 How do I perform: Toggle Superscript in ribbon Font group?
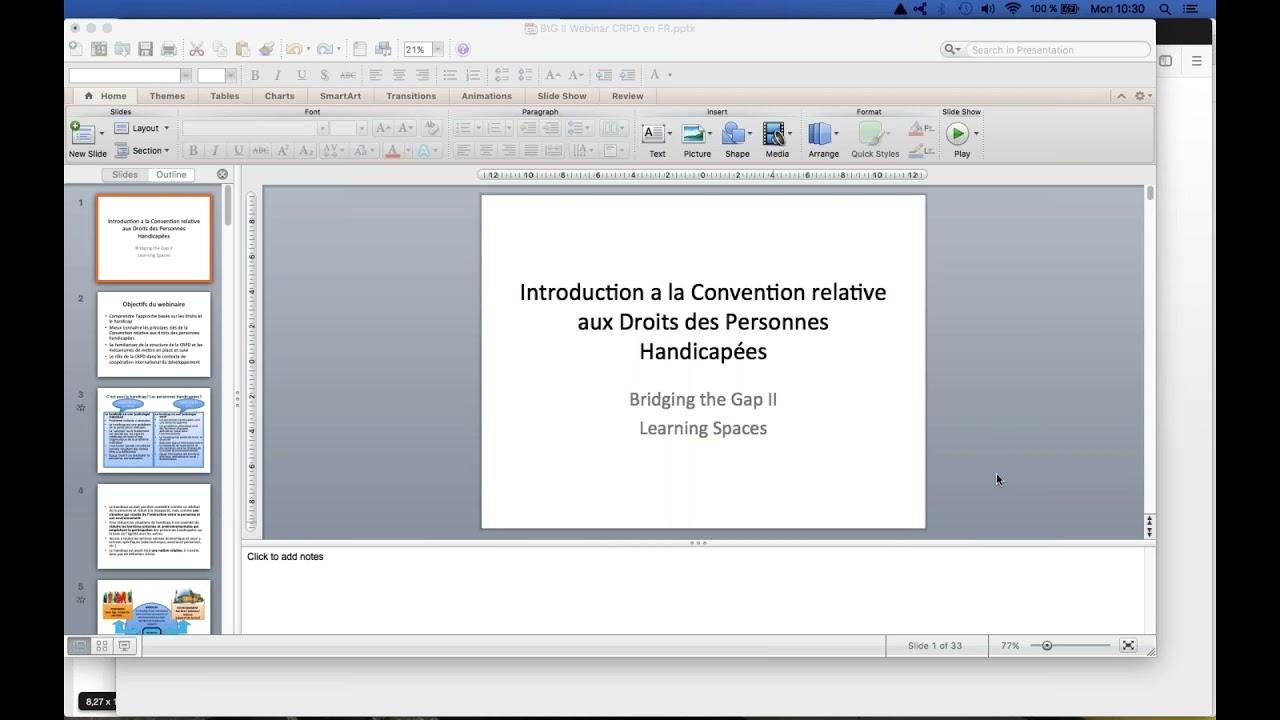283,151
